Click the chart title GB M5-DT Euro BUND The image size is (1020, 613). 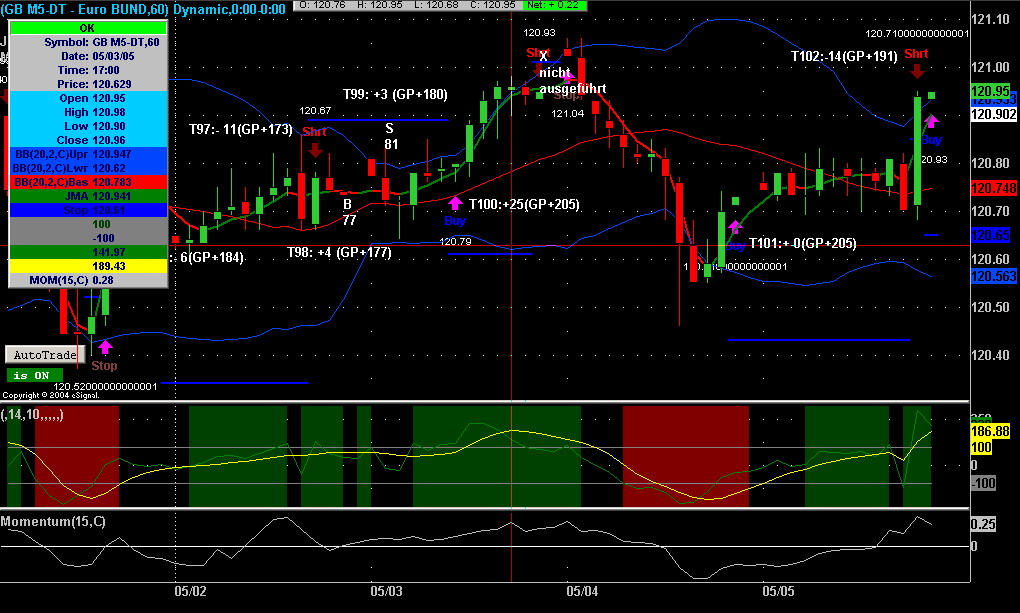[85, 9]
